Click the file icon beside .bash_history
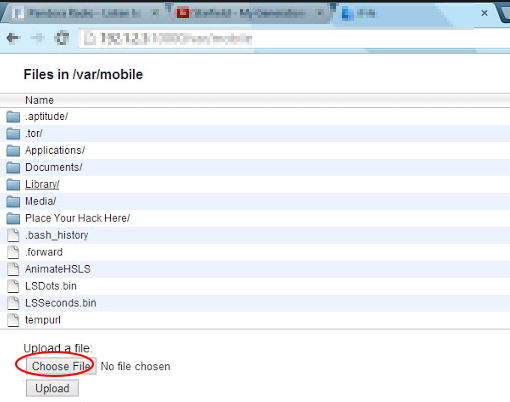The height and width of the screenshot is (402, 510). coord(13,235)
